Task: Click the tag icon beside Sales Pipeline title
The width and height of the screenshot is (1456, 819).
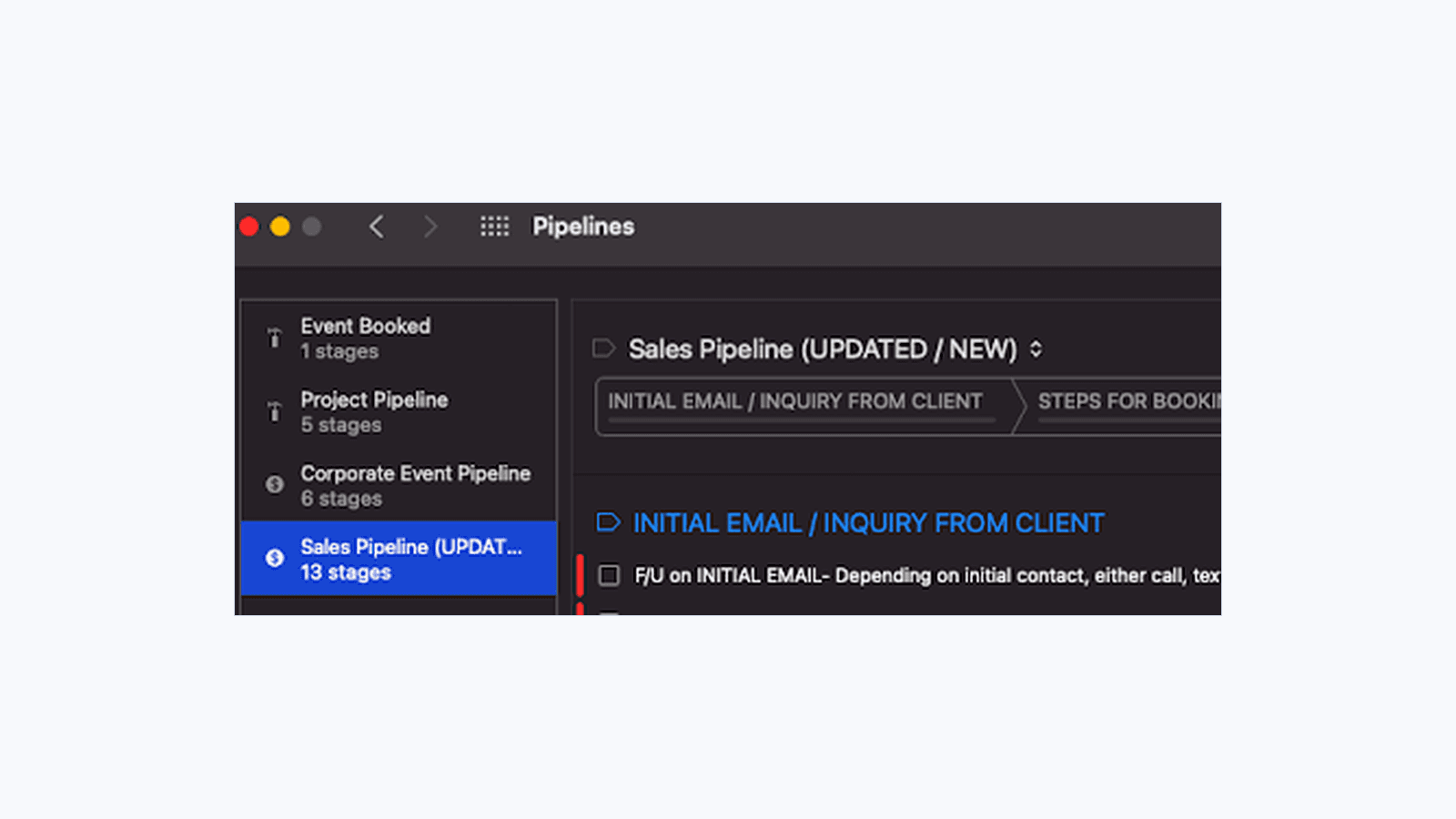Action: tap(603, 349)
